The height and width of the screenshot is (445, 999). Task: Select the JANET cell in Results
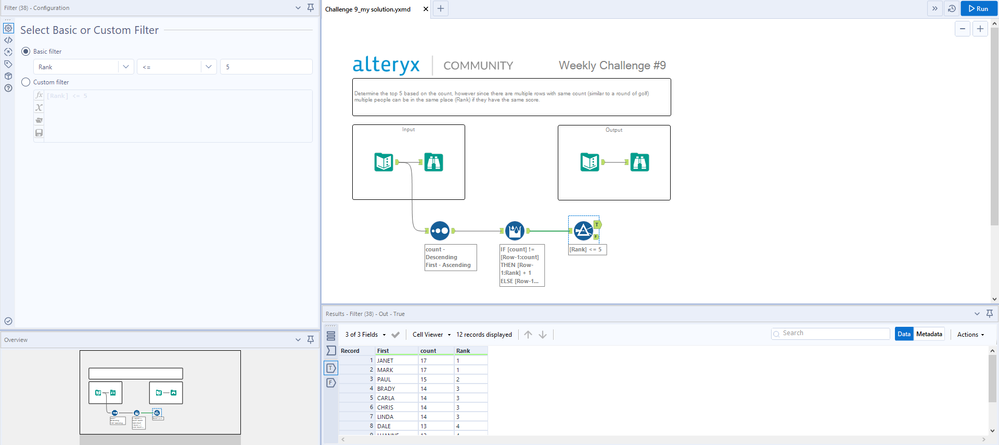[x=396, y=360]
